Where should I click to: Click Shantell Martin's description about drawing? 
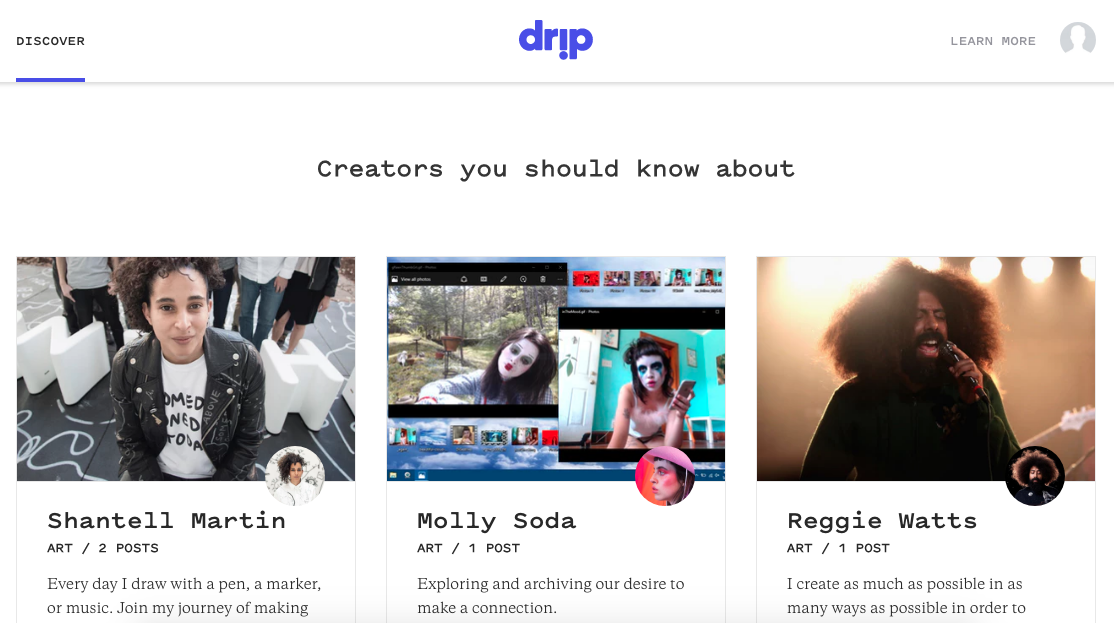184,596
